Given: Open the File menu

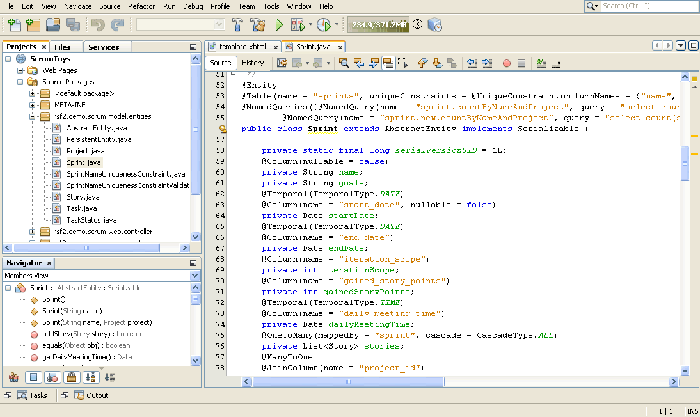Looking at the screenshot, I should point(11,6).
